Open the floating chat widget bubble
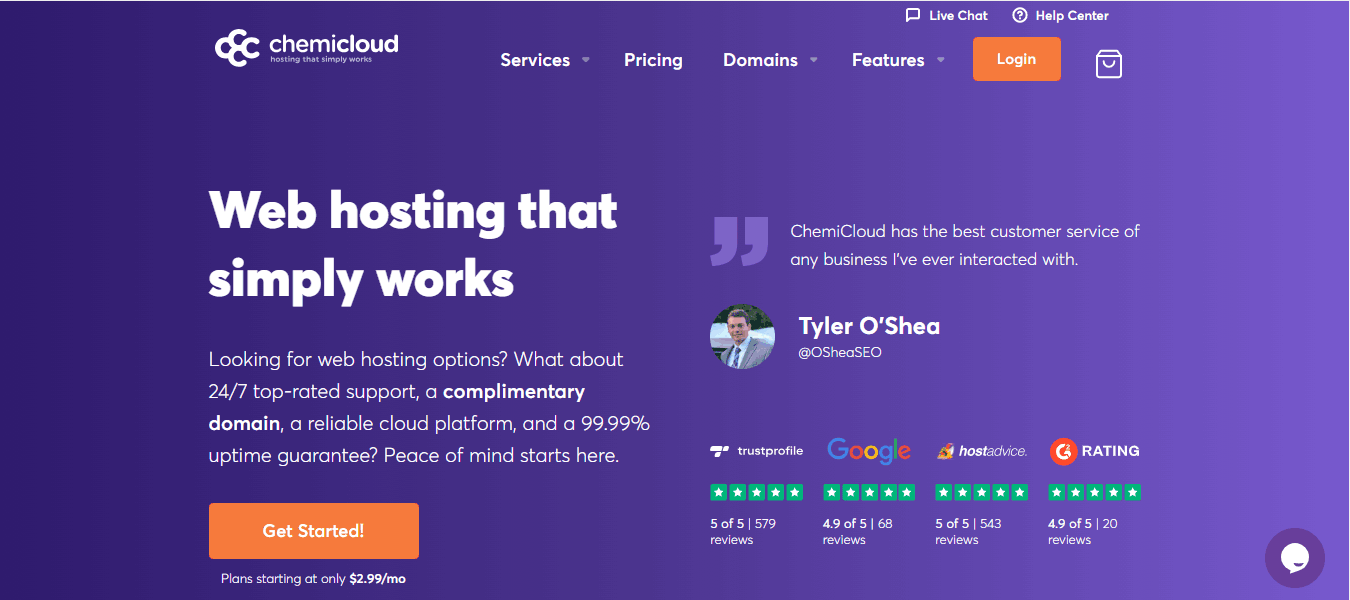 (x=1295, y=558)
